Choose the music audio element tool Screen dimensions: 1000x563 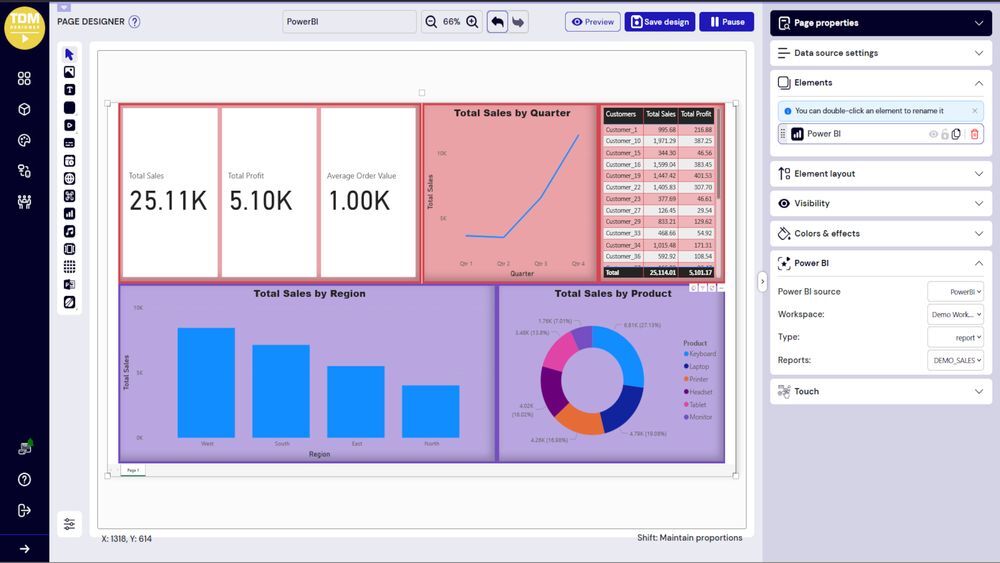pyautogui.click(x=70, y=231)
